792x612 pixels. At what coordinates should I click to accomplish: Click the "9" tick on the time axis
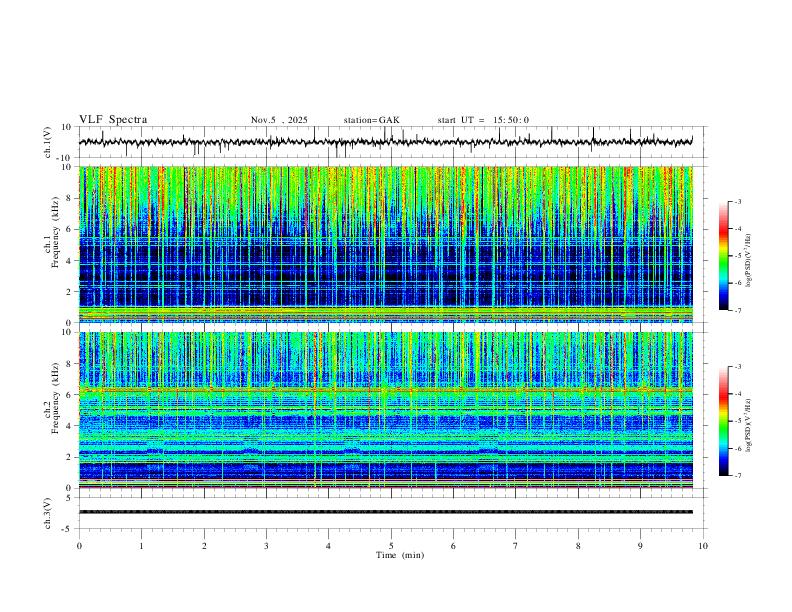[x=640, y=546]
